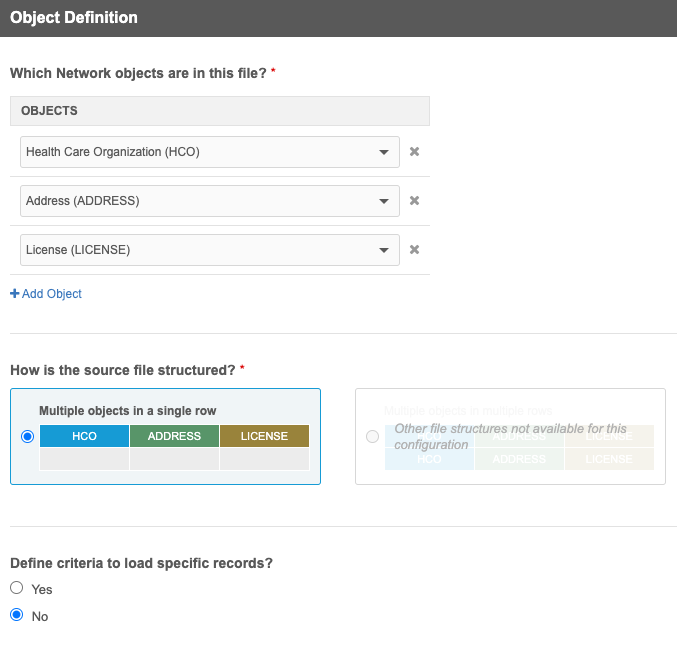
Task: Choose No for load specific records criteria
Action: pos(17,616)
